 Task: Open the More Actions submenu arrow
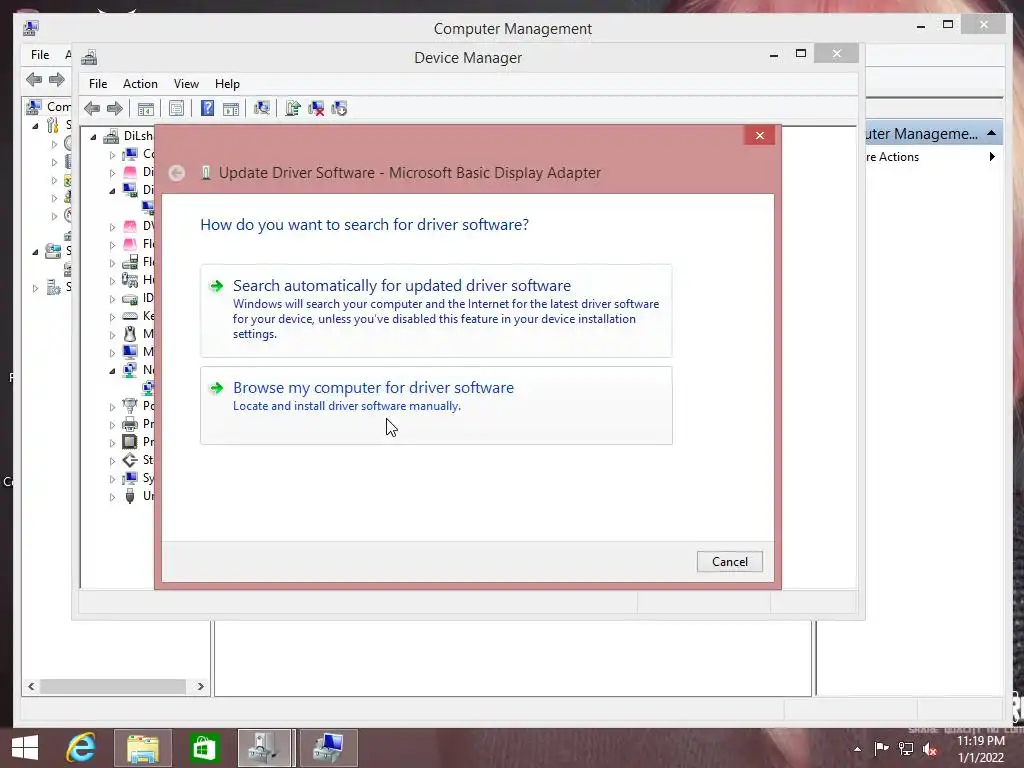[992, 157]
